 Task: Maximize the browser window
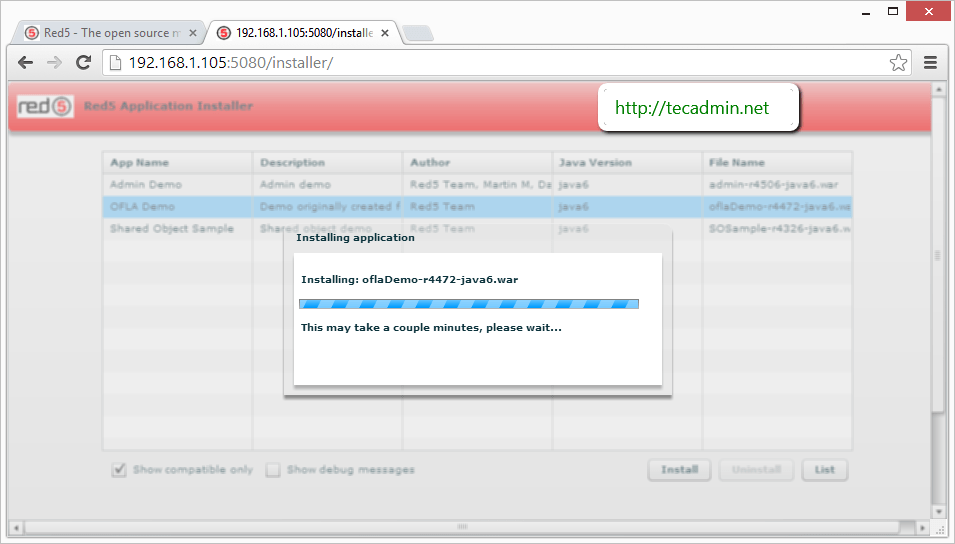pyautogui.click(x=893, y=12)
